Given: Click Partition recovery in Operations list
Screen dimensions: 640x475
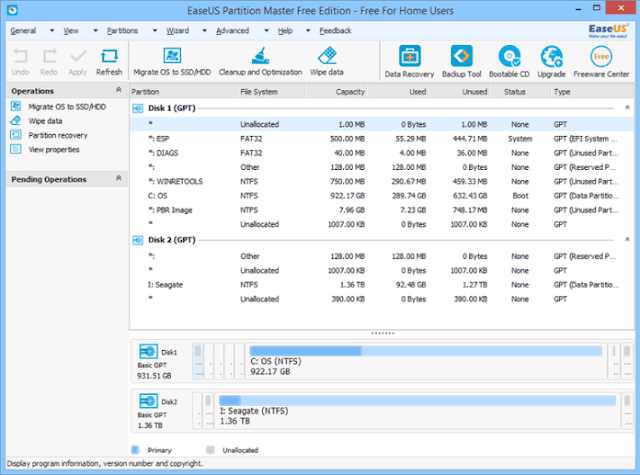Looking at the screenshot, I should coord(58,135).
